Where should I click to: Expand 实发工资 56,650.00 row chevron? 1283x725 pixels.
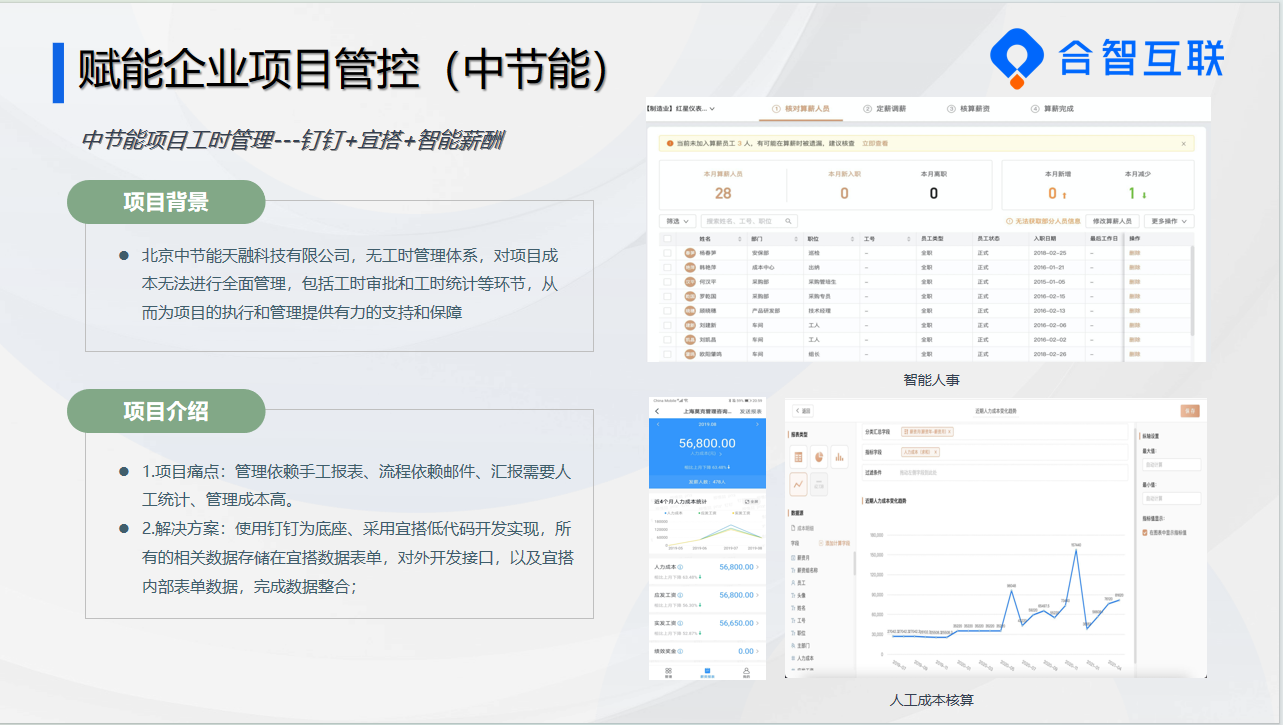tap(758, 623)
